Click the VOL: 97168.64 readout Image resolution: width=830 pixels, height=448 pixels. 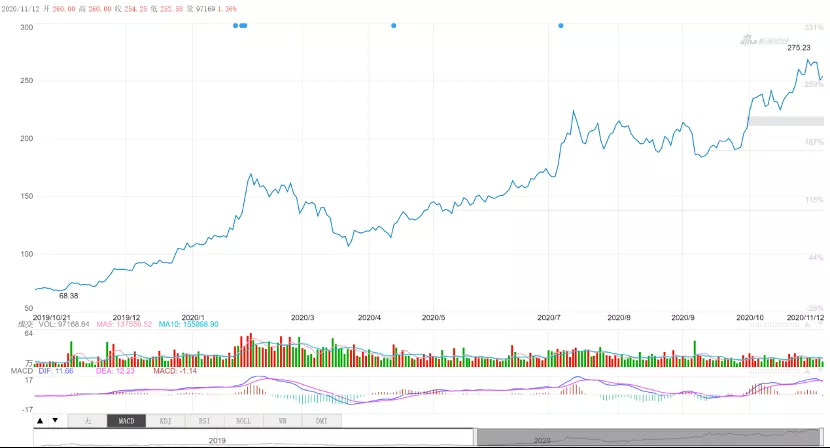click(64, 324)
